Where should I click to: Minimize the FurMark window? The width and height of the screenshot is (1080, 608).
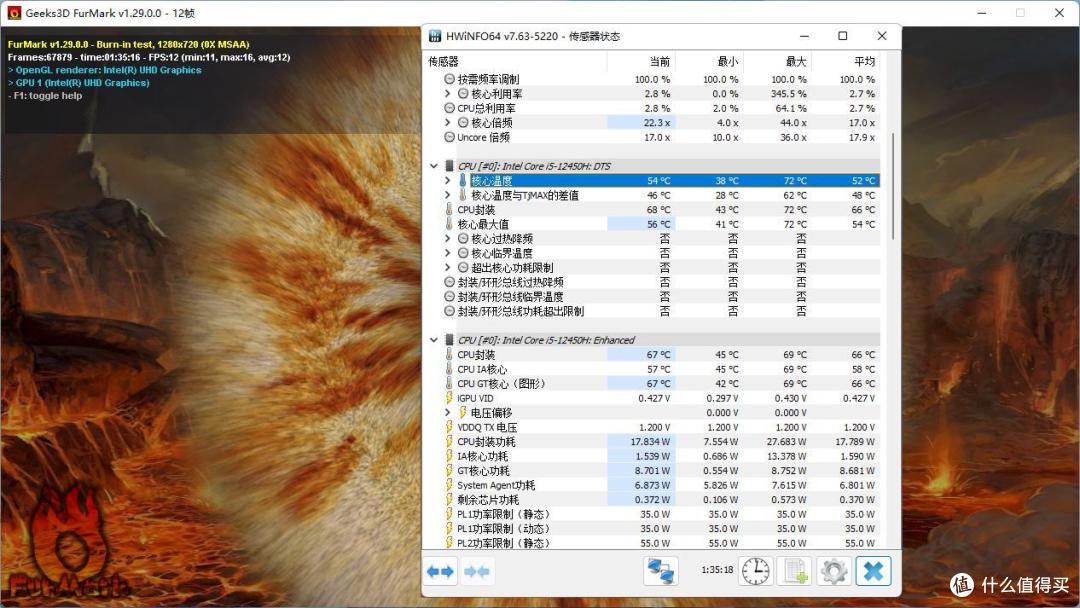982,12
